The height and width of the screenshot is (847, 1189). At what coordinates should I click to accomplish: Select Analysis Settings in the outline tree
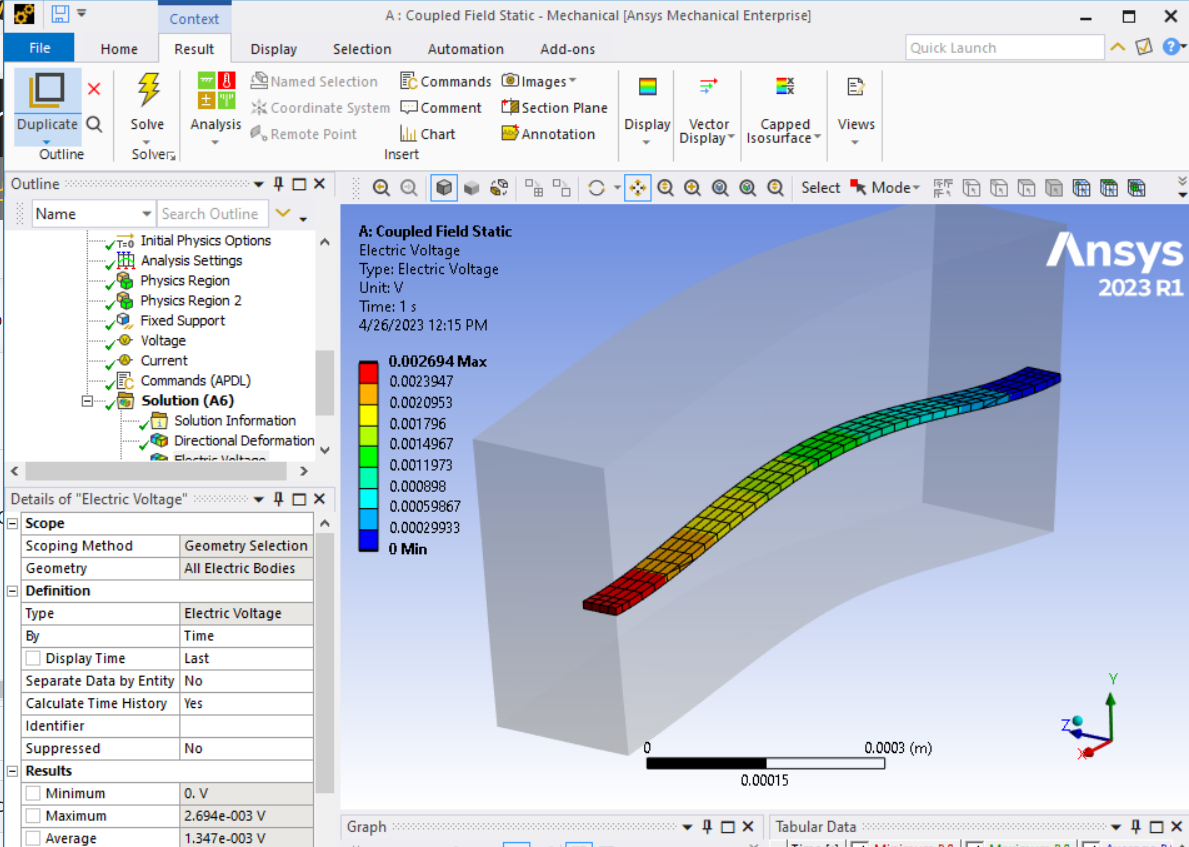191,261
